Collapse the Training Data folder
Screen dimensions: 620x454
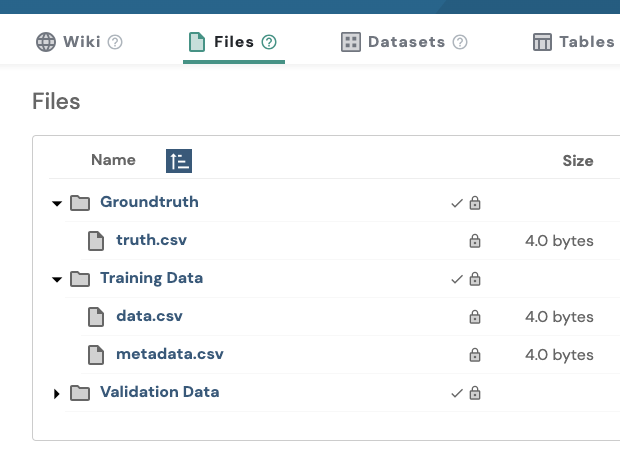(x=57, y=280)
